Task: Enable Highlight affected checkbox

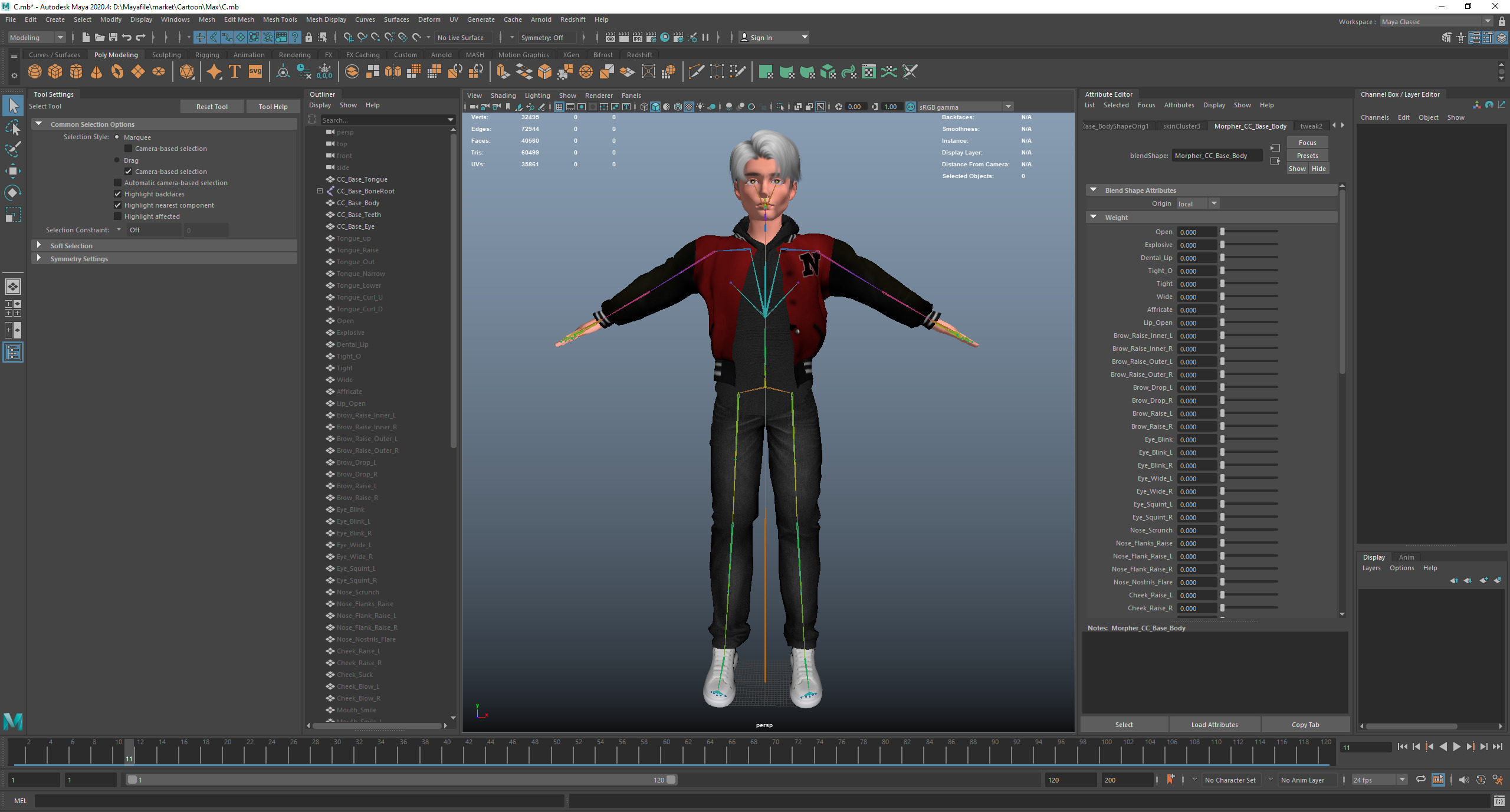Action: (118, 216)
